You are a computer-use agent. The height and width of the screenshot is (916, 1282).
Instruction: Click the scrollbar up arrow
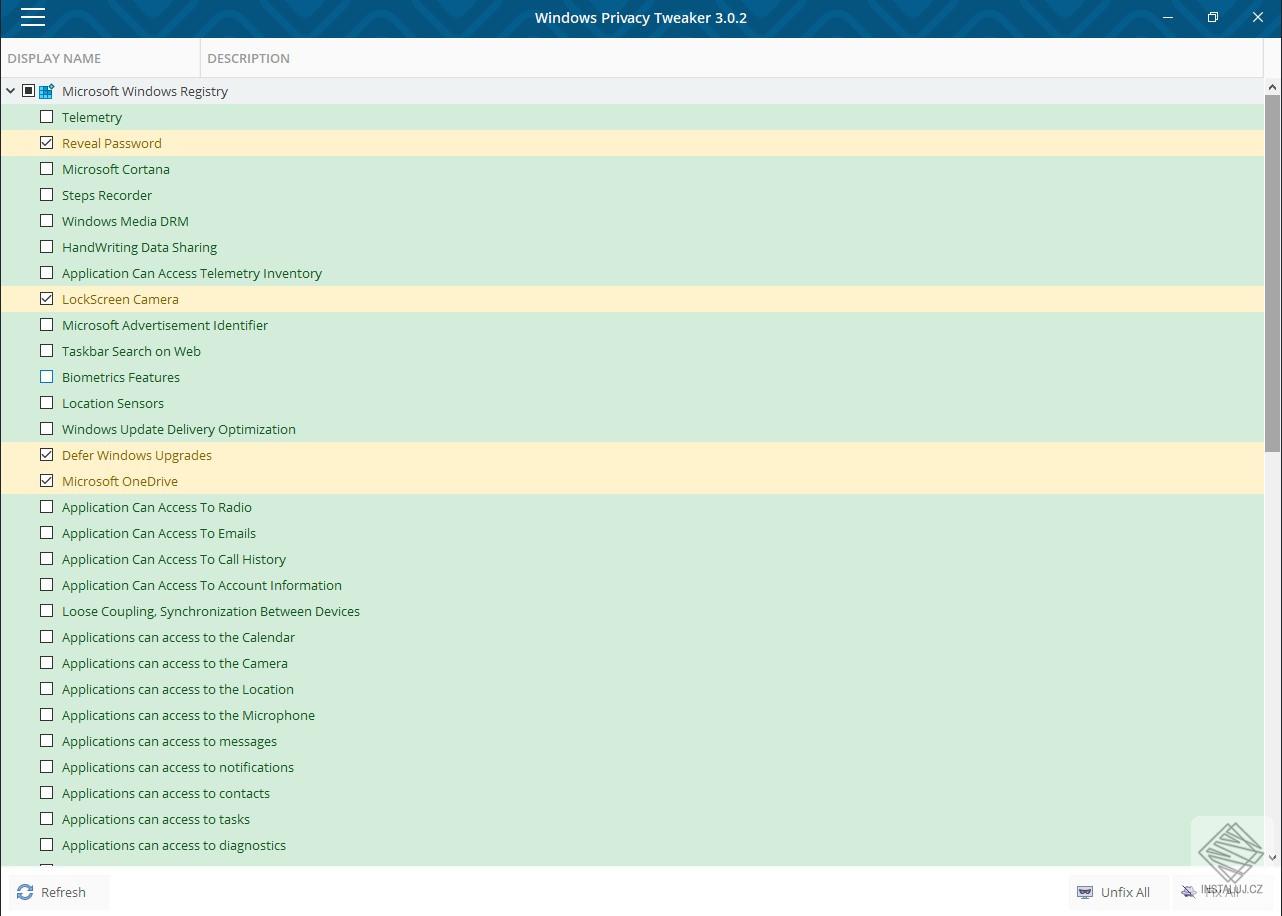[1272, 87]
